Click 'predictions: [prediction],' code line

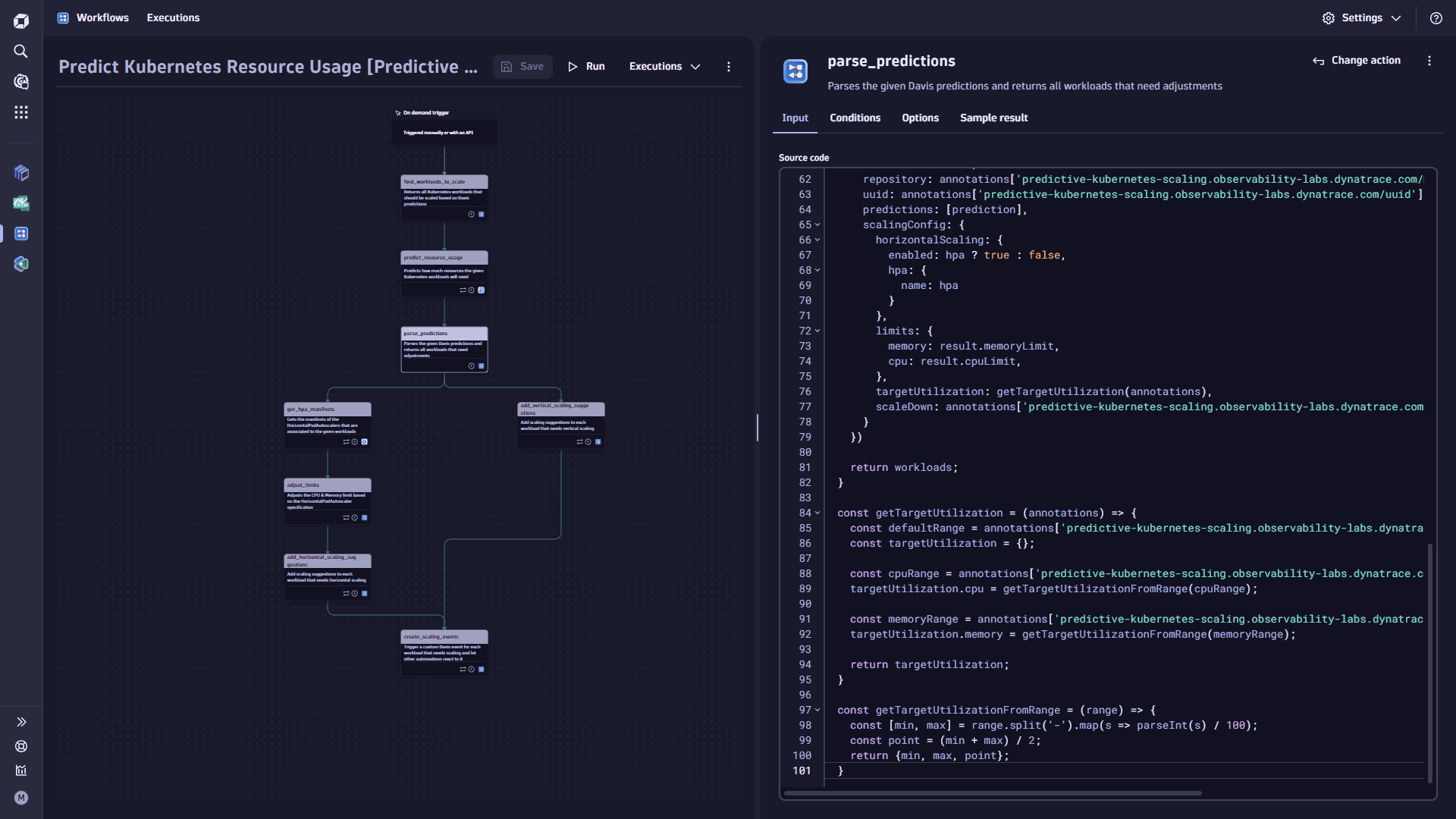click(945, 210)
